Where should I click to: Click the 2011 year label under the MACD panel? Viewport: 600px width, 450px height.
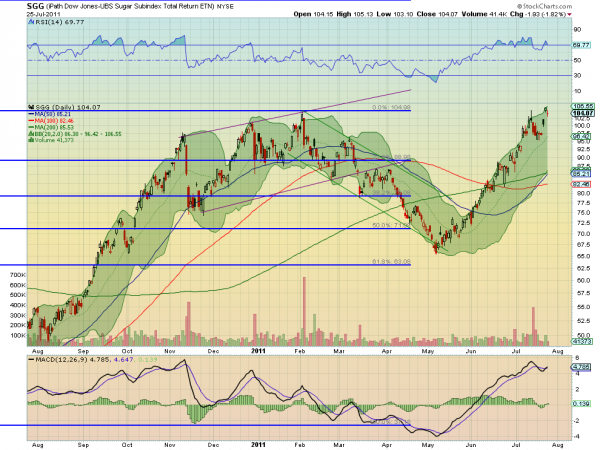(258, 444)
